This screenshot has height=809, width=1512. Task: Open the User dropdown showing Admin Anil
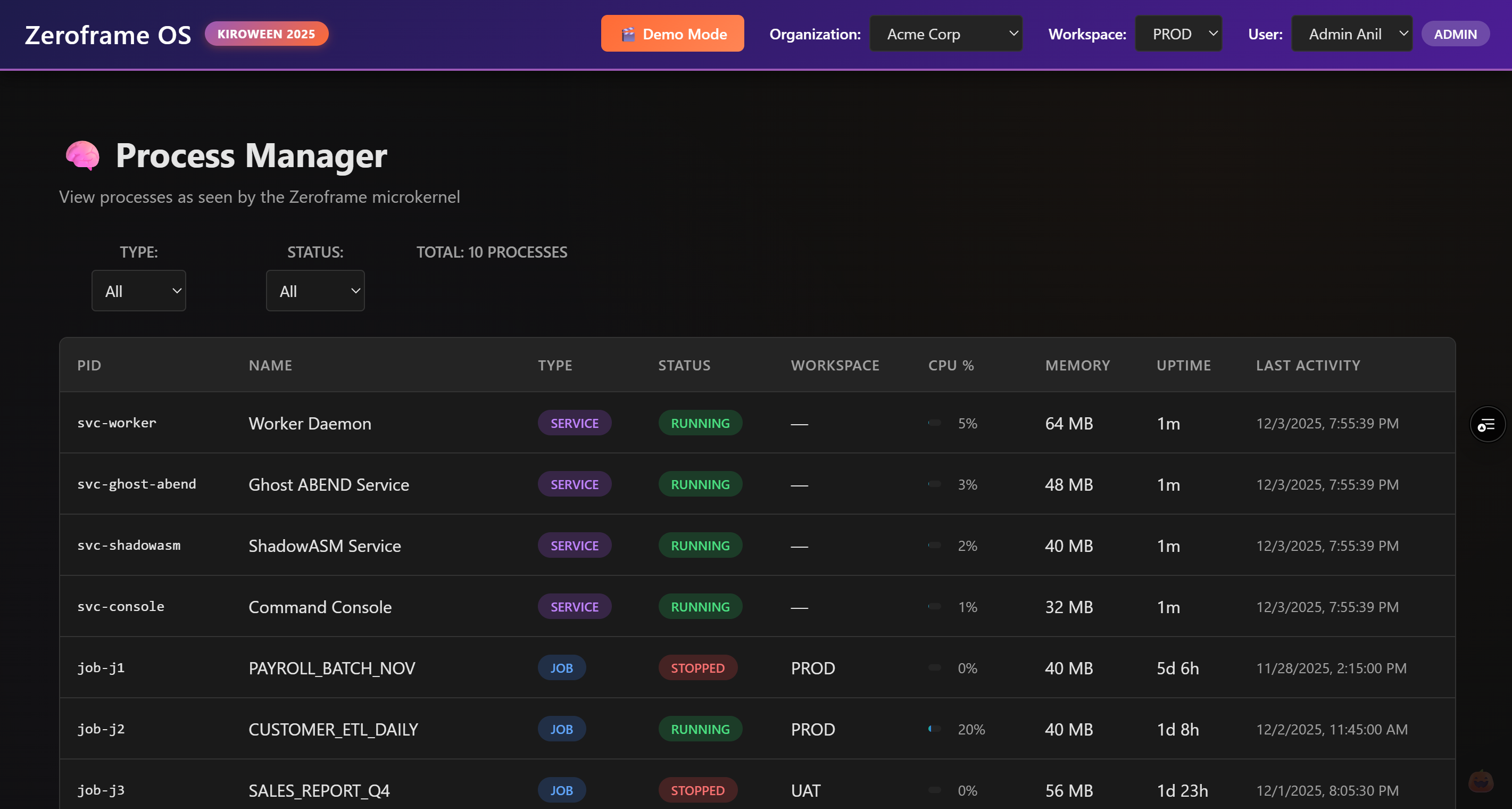pos(1351,34)
